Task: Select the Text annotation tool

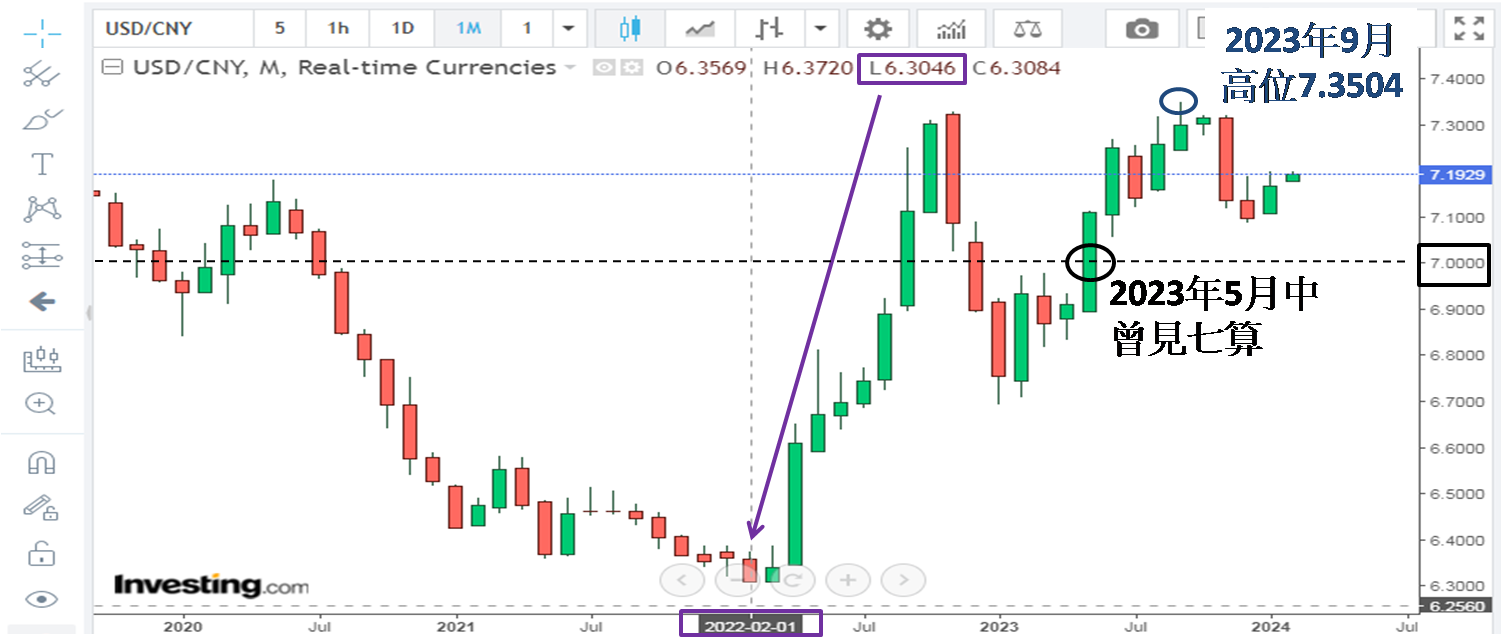Action: pos(41,164)
